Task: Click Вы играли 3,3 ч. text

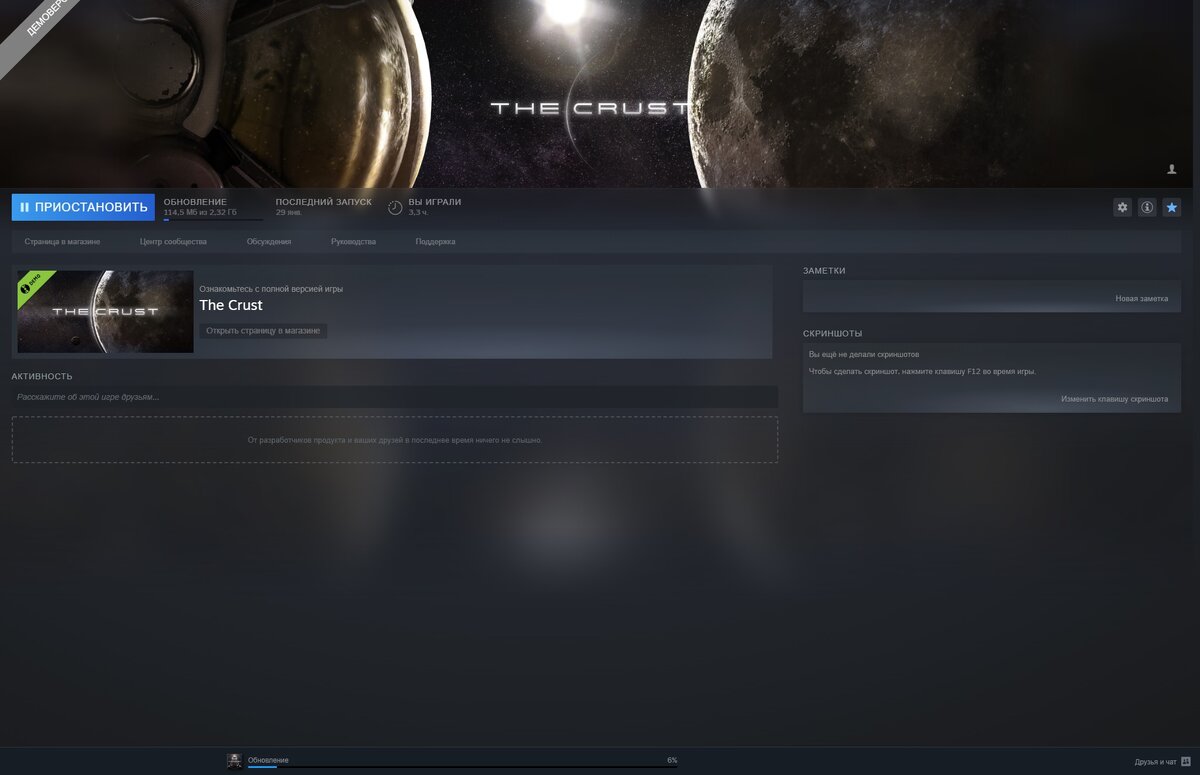Action: [x=435, y=207]
